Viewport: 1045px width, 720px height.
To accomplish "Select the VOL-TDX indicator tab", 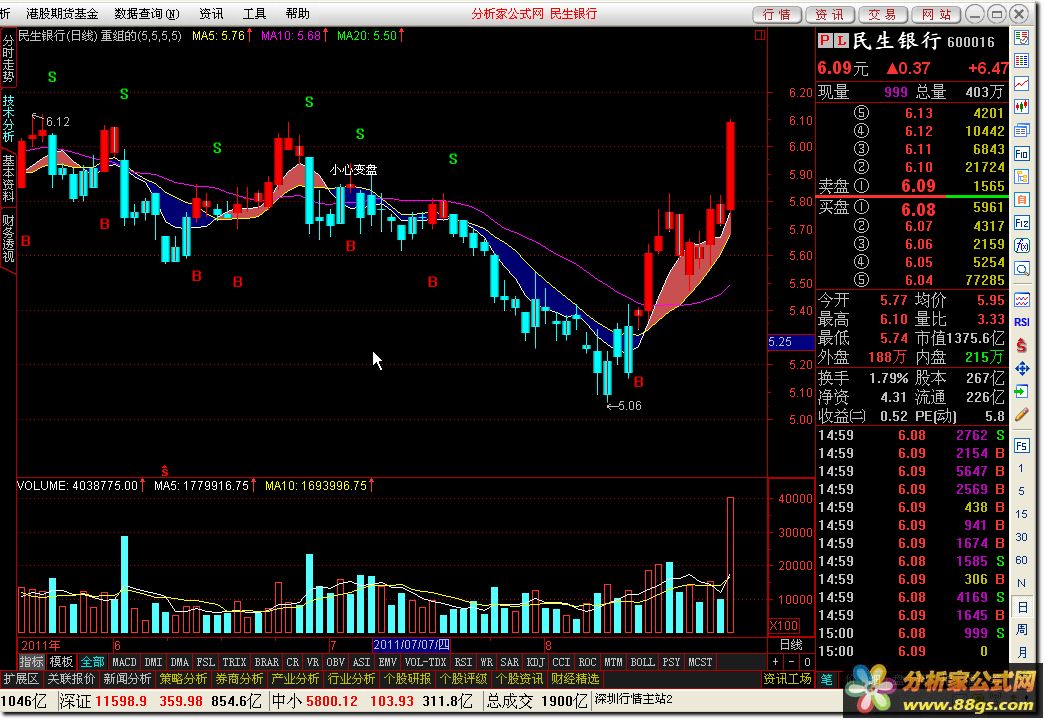I will coord(425,662).
